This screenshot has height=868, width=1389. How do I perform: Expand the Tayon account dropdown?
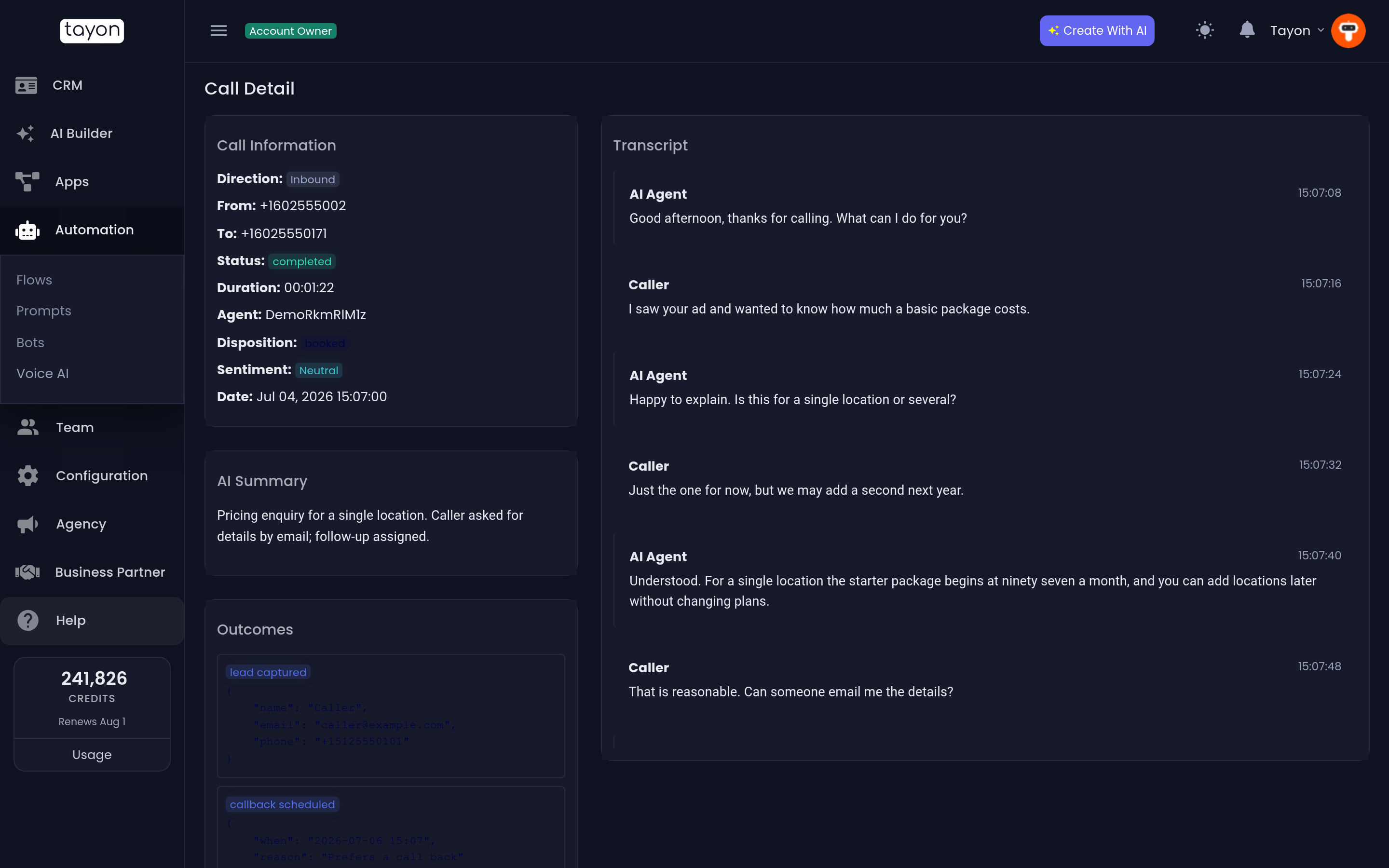1296,30
